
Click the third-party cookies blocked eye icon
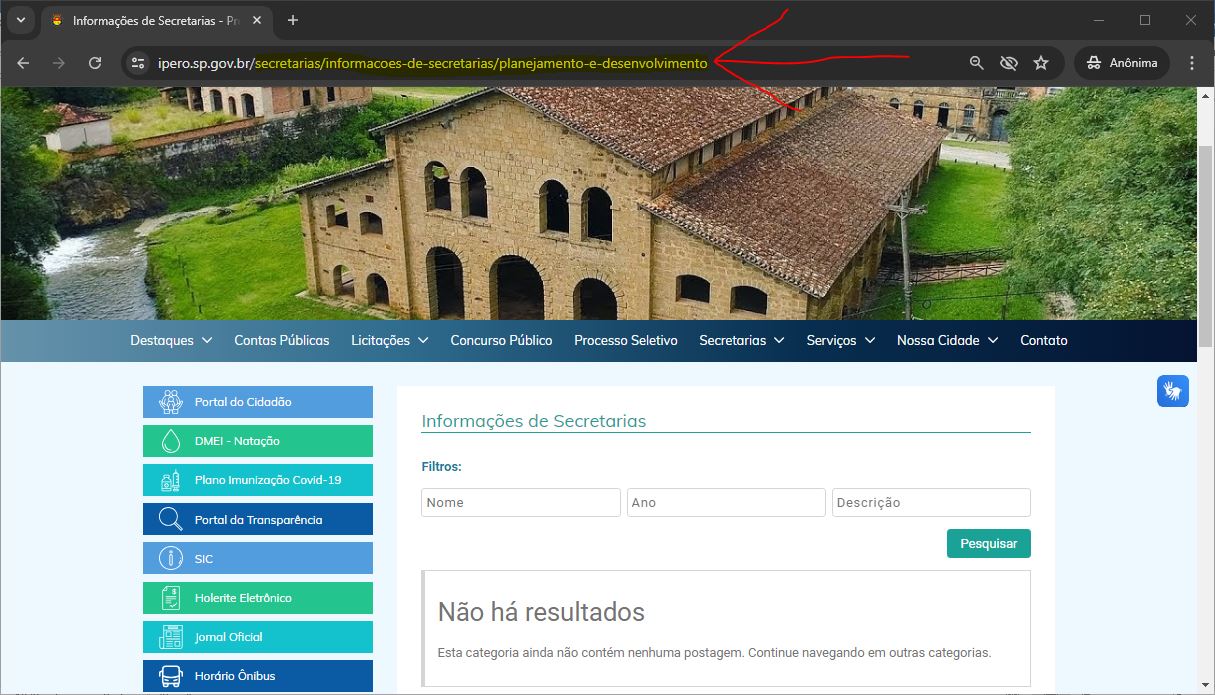[x=1009, y=63]
